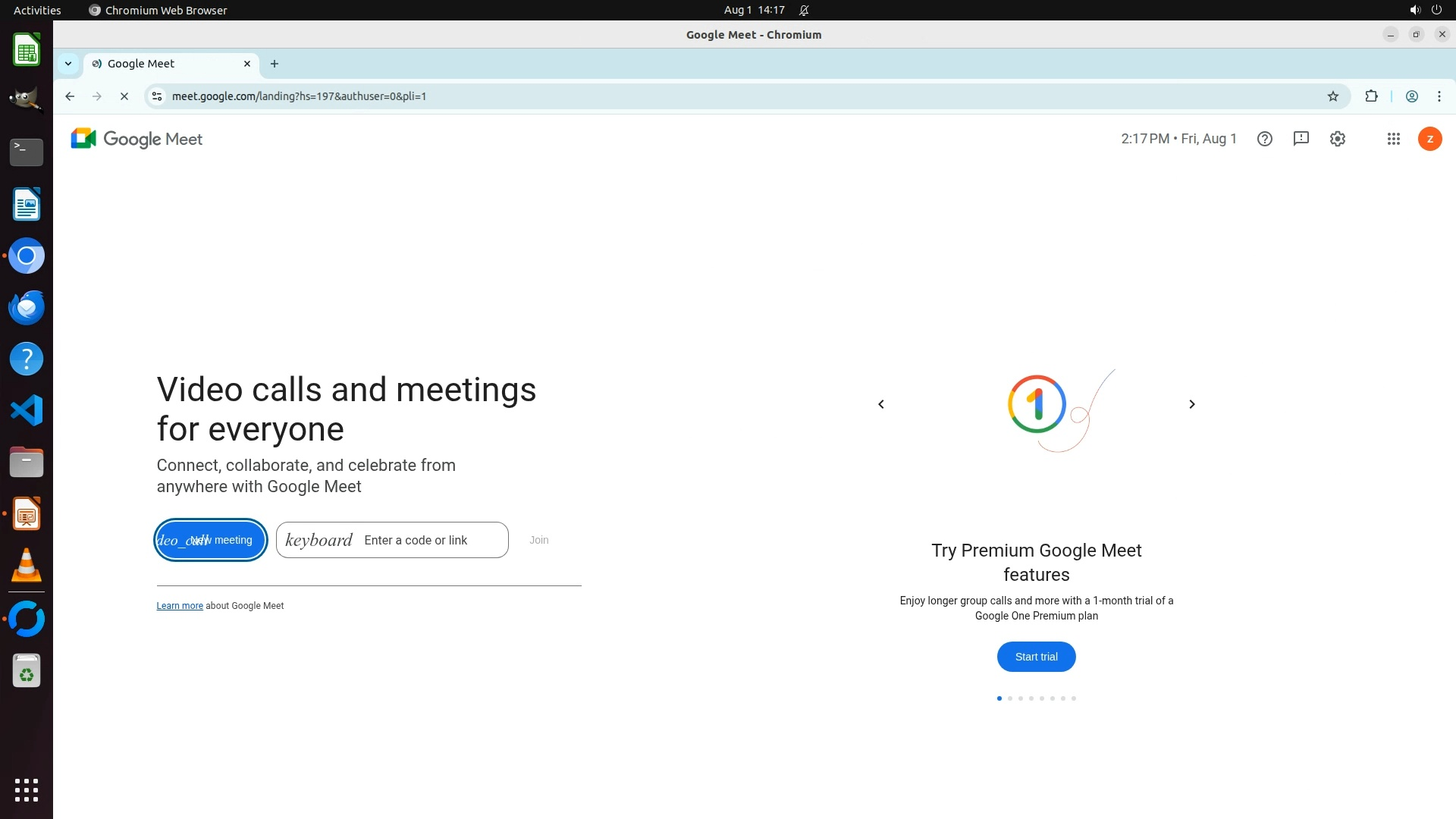This screenshot has width=1456, height=819.
Task: Open the Help question mark icon
Action: click(x=1264, y=139)
